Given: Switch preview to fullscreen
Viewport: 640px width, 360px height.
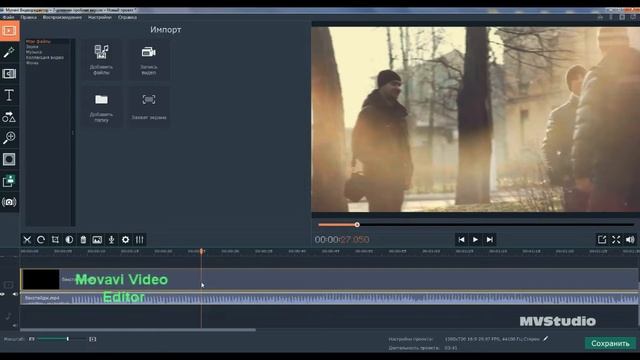Looking at the screenshot, I should pos(616,240).
